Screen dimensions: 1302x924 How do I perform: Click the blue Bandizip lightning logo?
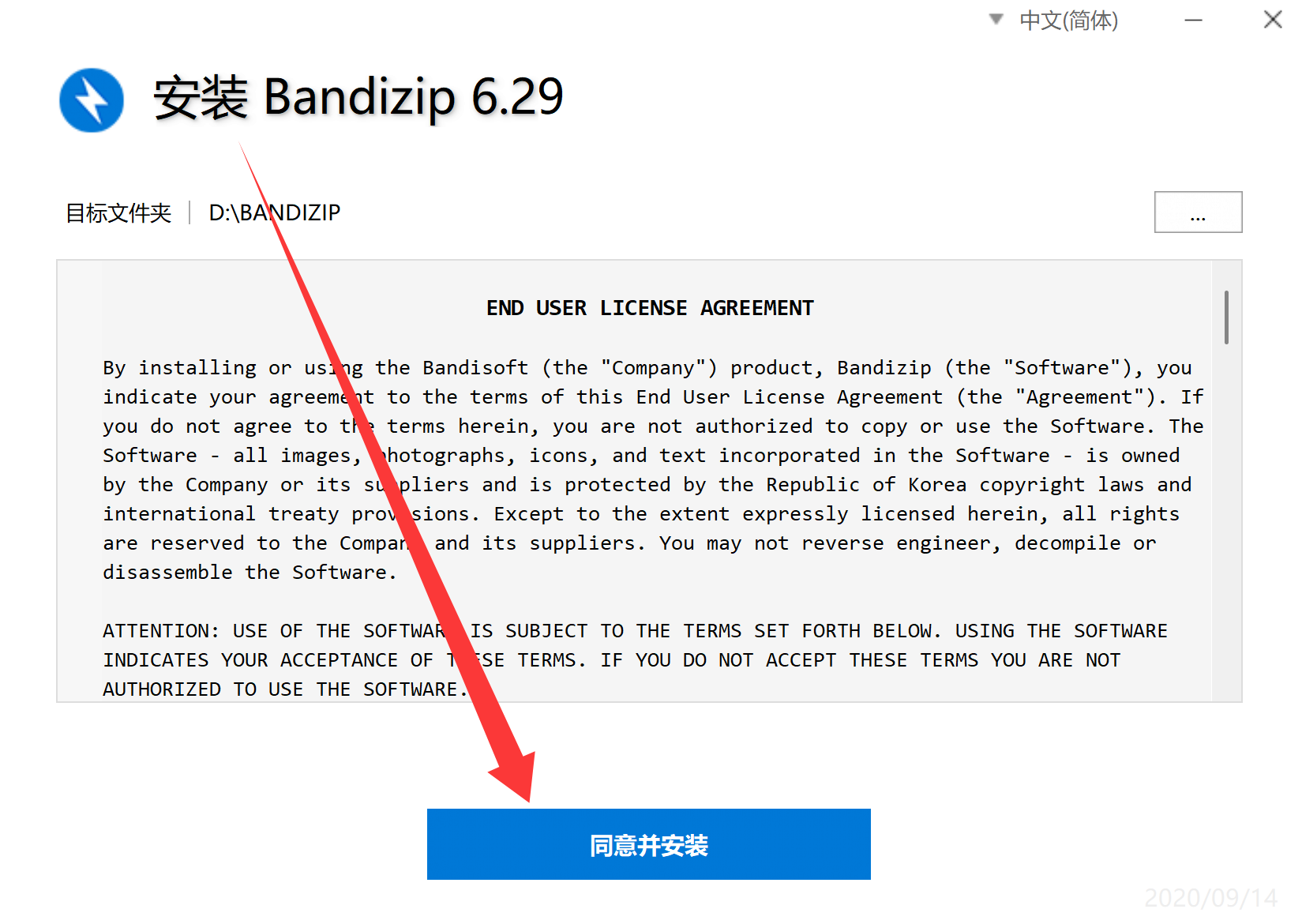pyautogui.click(x=92, y=100)
